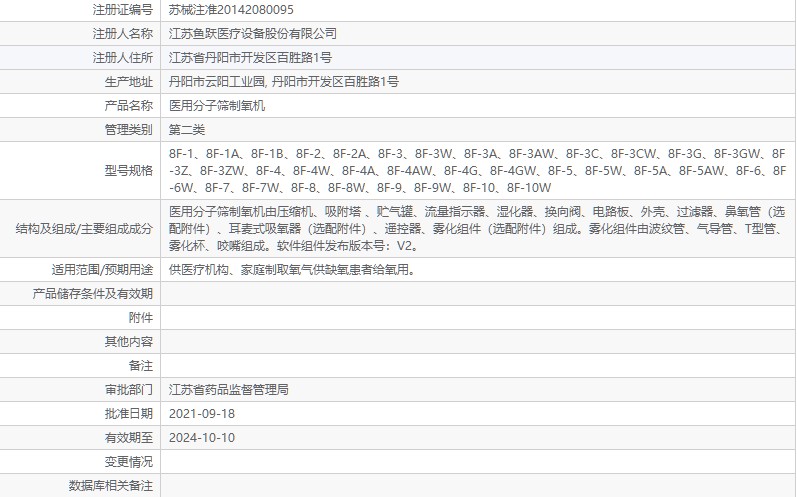Image resolution: width=797 pixels, height=497 pixels.
Task: Select expiry date 2024-10-10
Action: coord(202,438)
